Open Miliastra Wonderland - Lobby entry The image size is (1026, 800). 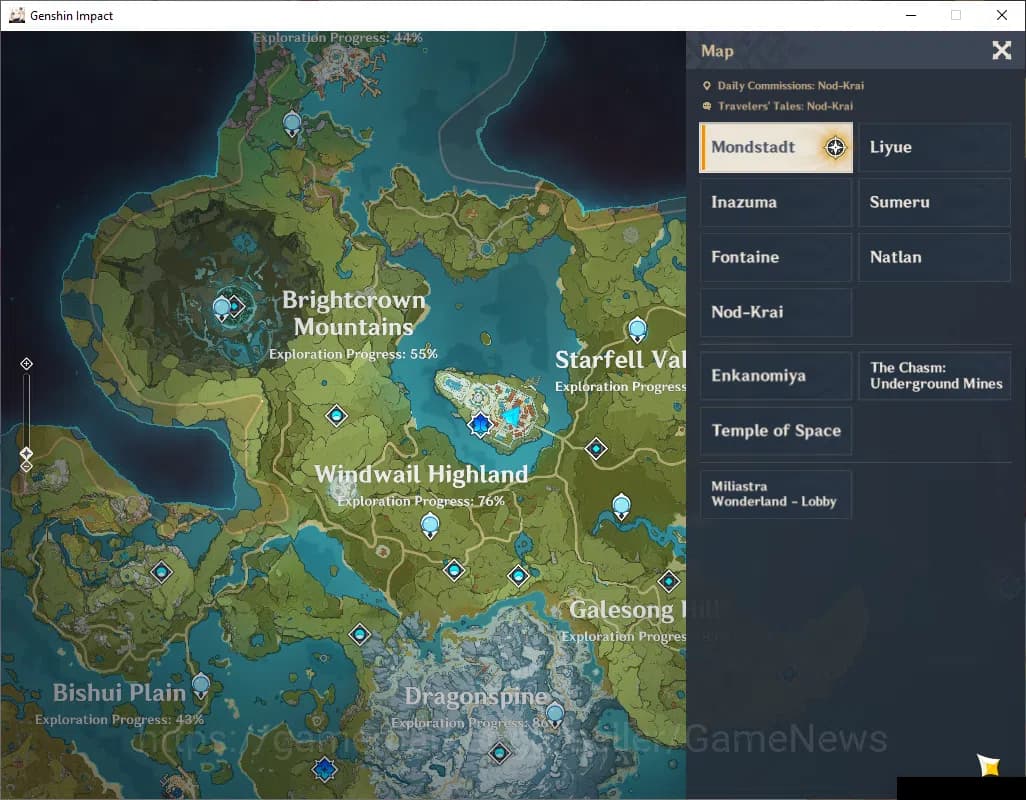[x=776, y=495]
